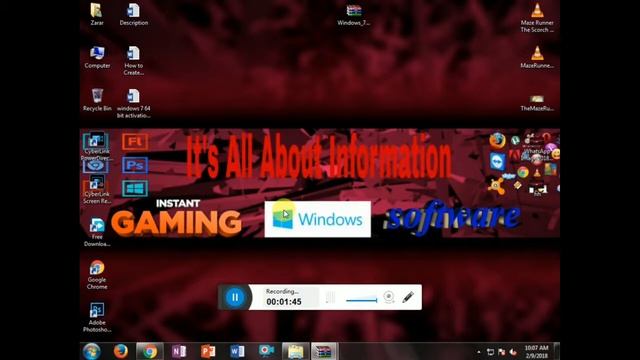This screenshot has height=360, width=640.
Task: Adjust the recorder volume slider
Action: click(362, 300)
